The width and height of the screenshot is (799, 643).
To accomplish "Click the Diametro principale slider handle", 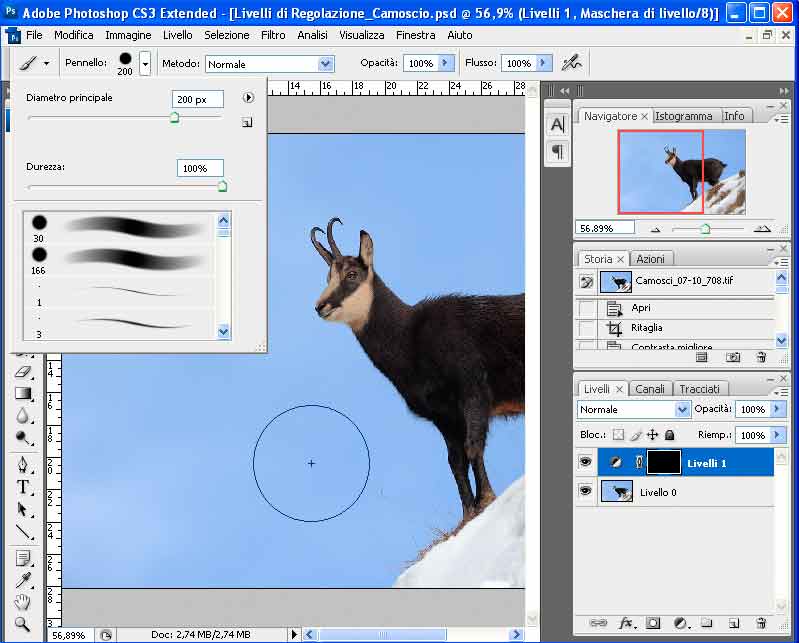I will pyautogui.click(x=174, y=118).
